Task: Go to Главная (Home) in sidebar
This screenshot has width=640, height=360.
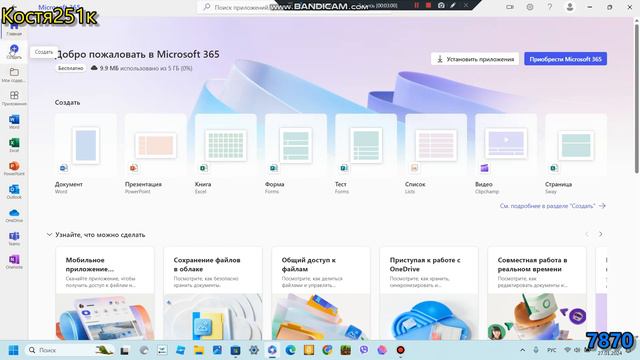Action: click(x=14, y=29)
